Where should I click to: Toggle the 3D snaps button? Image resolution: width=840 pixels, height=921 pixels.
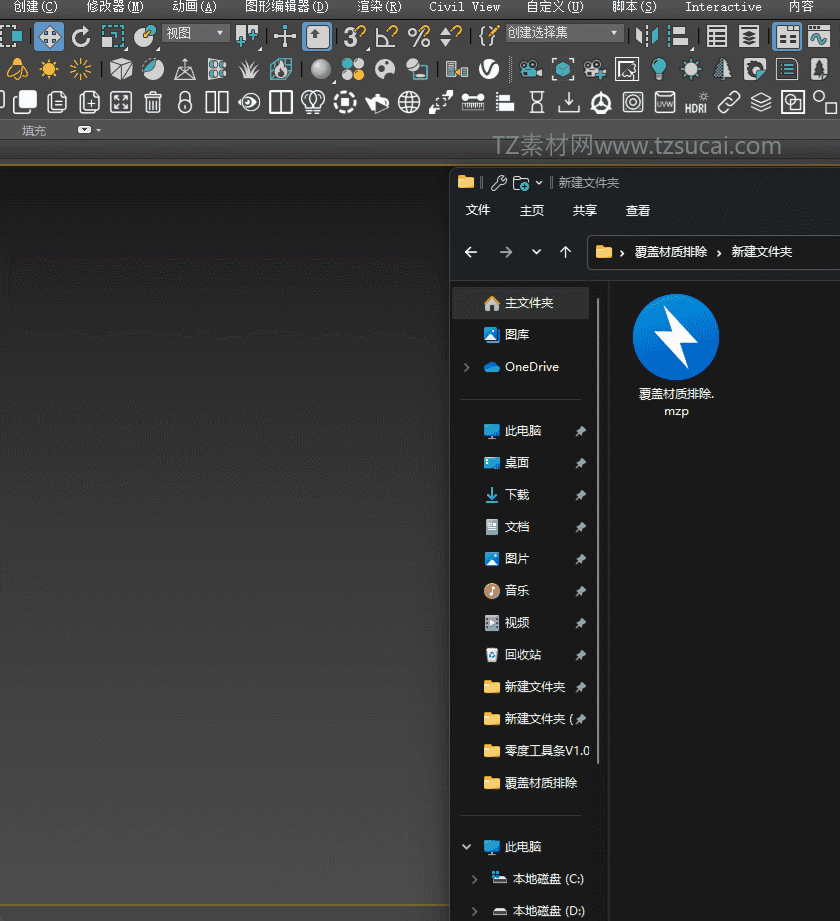(354, 37)
